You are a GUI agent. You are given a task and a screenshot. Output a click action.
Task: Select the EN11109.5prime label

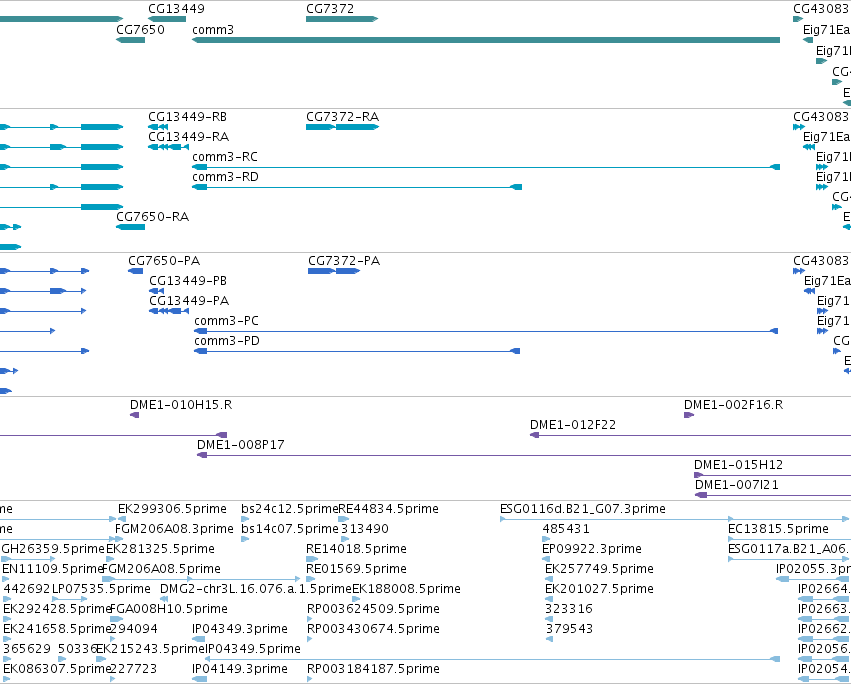[53, 569]
